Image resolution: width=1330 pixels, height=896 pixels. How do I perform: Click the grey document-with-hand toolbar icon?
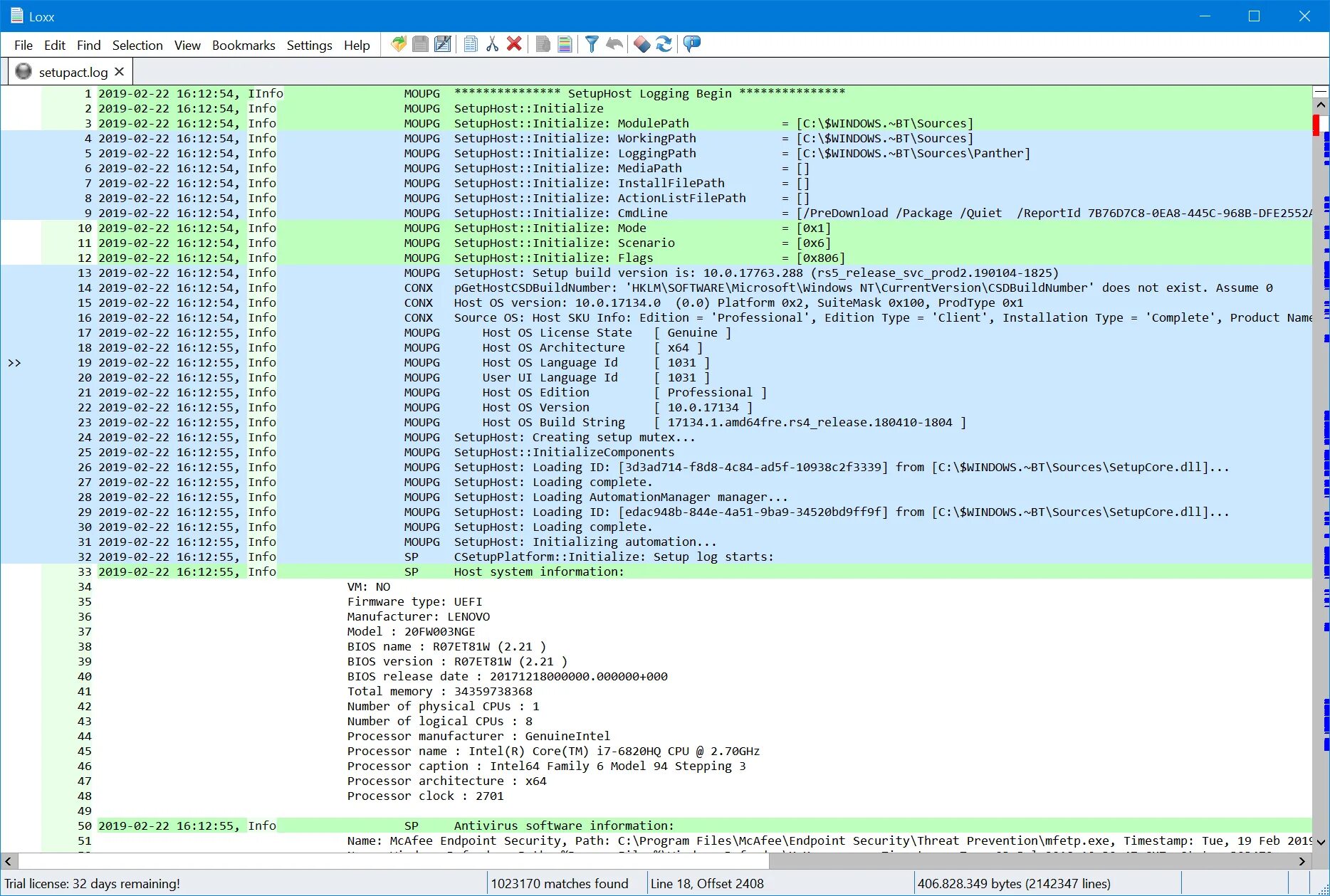(543, 44)
